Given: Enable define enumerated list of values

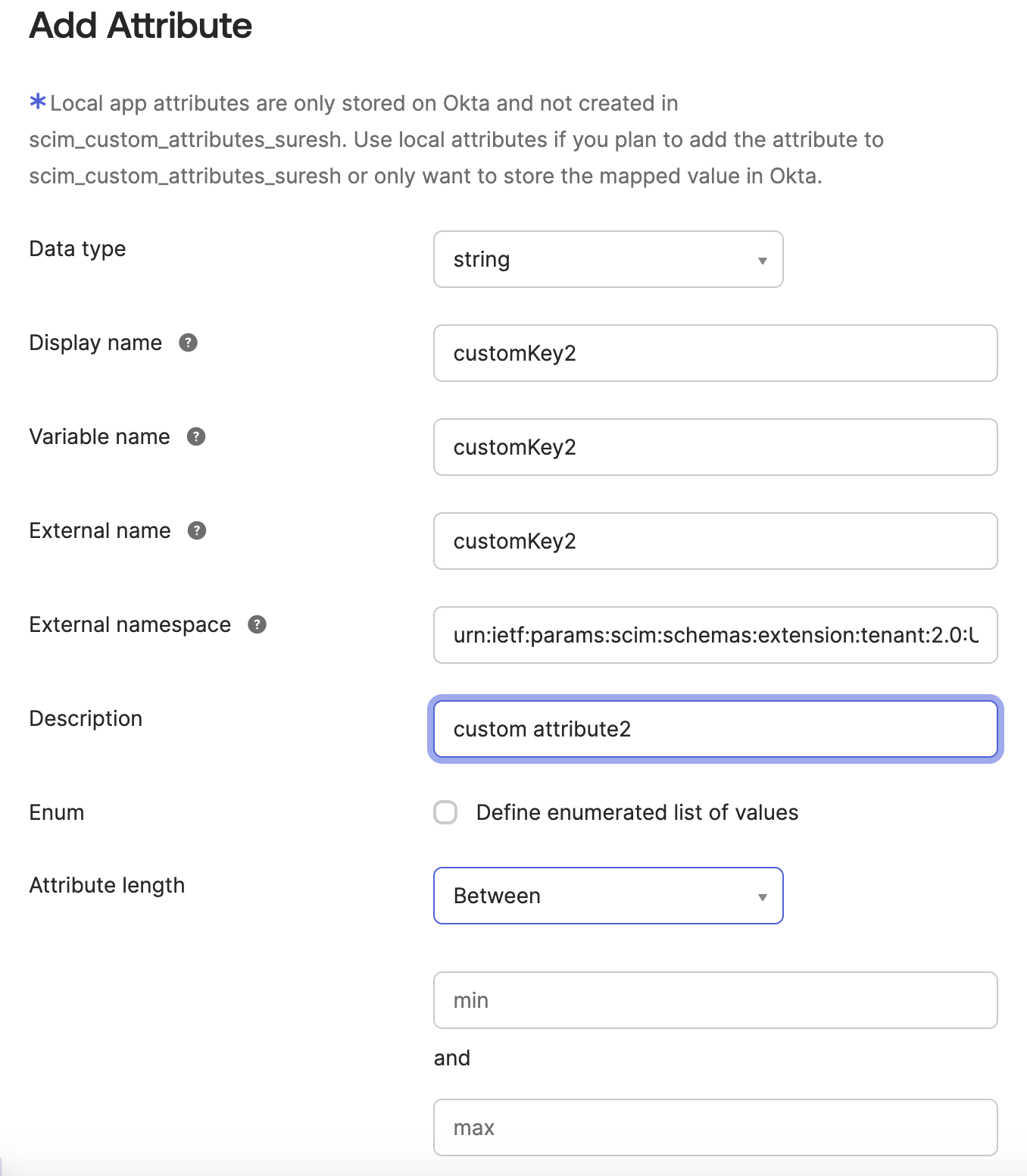Looking at the screenshot, I should [x=445, y=812].
